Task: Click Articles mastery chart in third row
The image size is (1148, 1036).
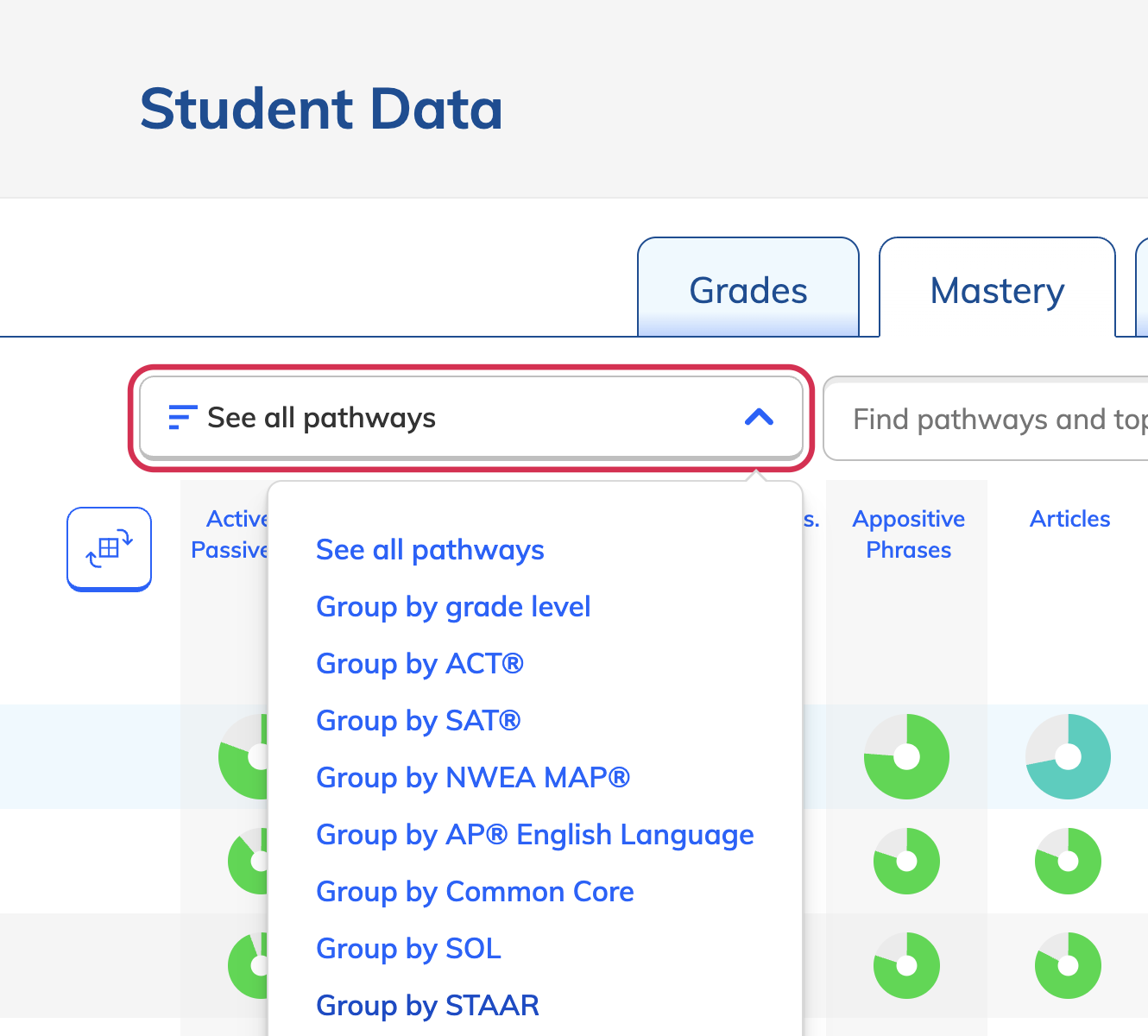Action: point(1069,965)
